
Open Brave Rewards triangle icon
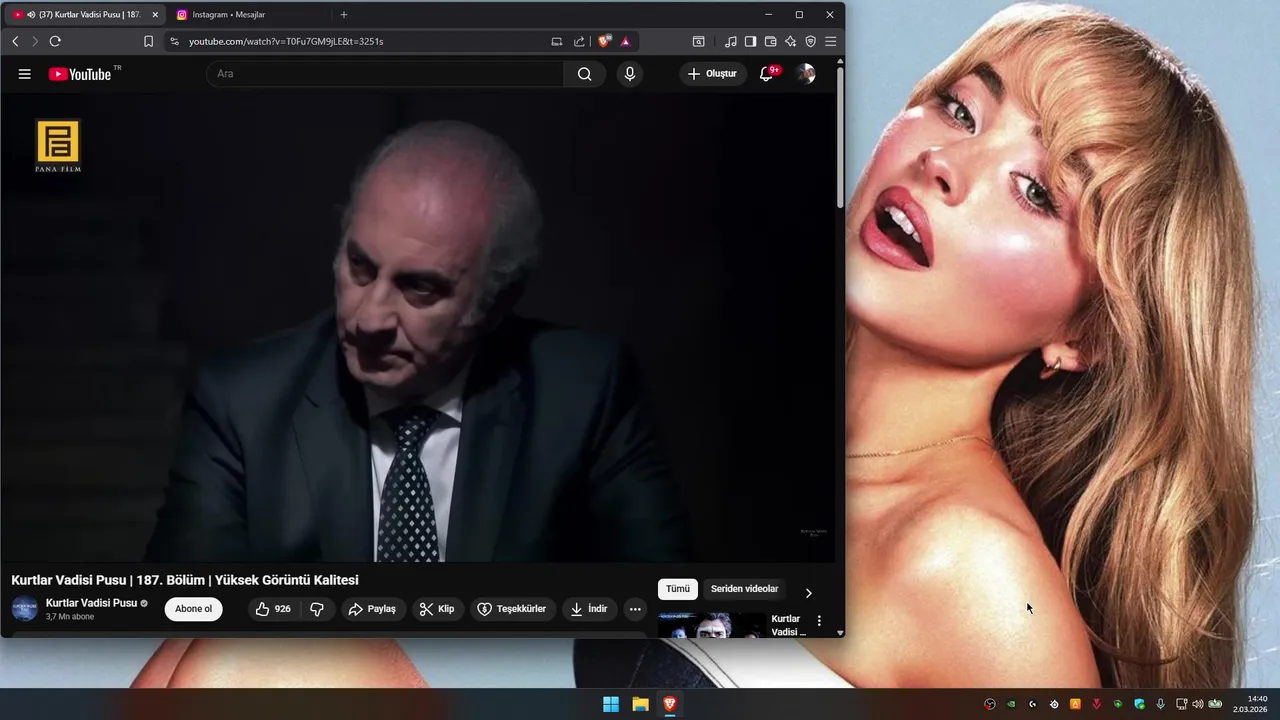[x=625, y=42]
